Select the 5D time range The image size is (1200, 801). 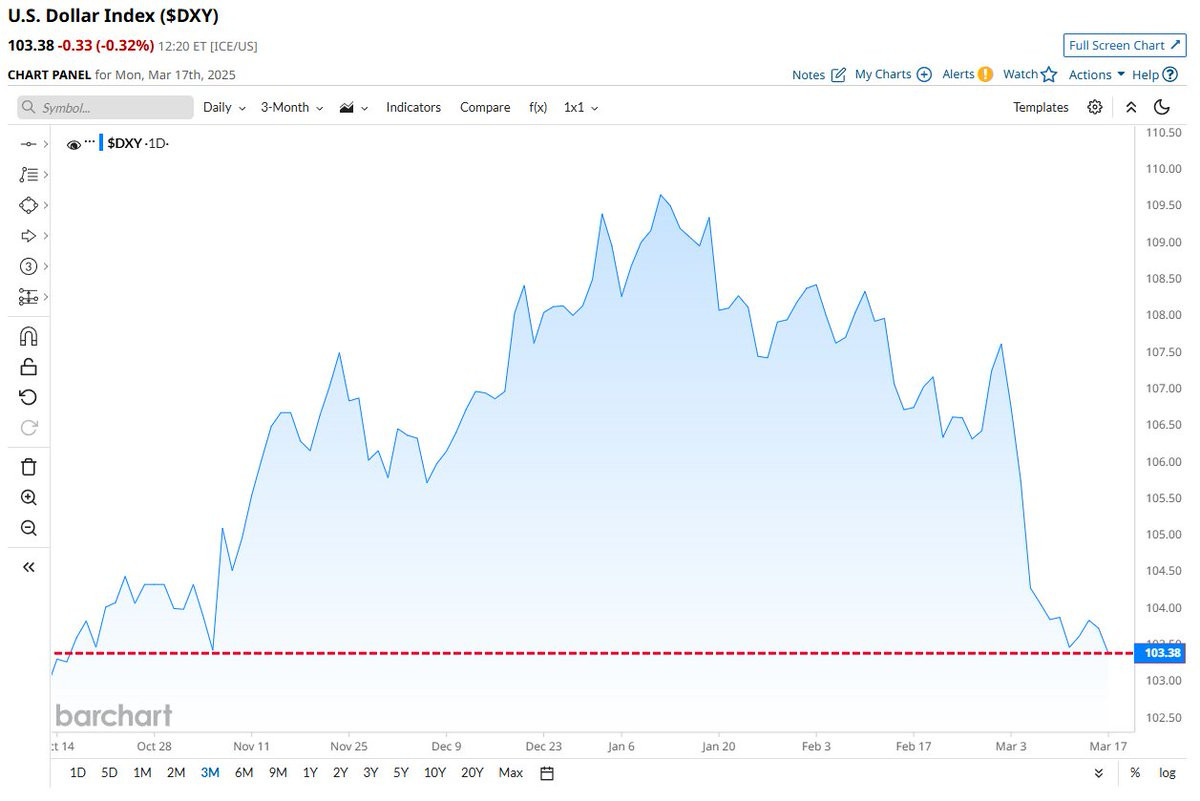[110, 773]
